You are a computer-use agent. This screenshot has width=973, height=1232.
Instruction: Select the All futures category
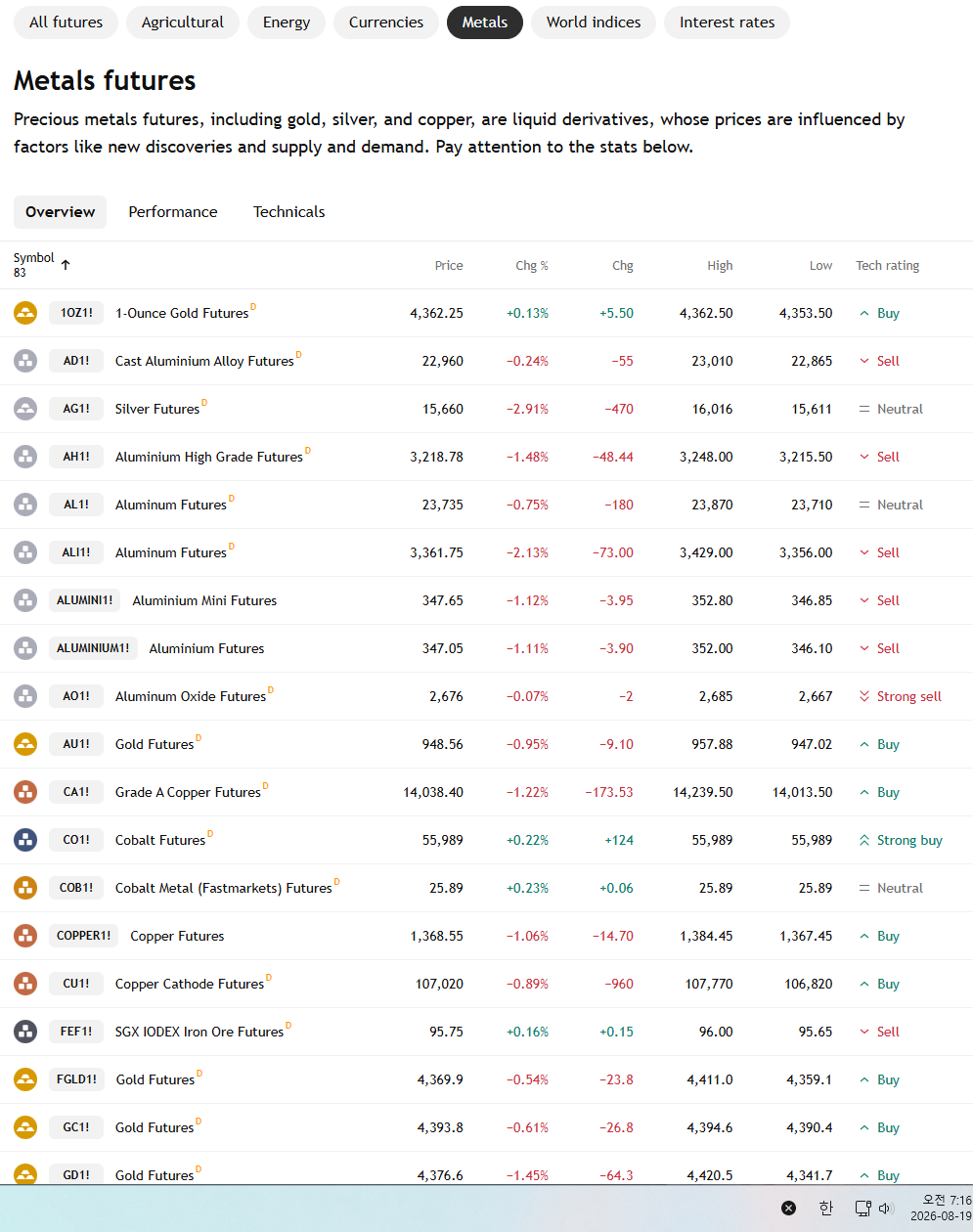click(66, 22)
